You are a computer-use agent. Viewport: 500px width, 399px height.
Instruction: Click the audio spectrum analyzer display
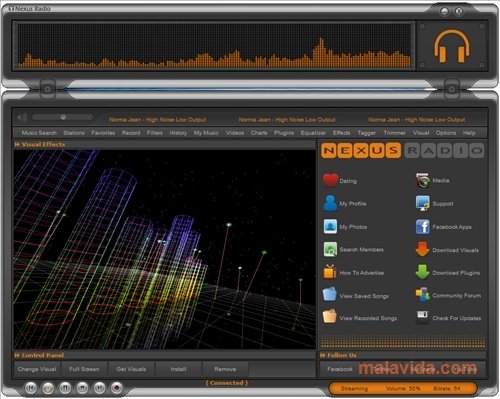[214, 46]
